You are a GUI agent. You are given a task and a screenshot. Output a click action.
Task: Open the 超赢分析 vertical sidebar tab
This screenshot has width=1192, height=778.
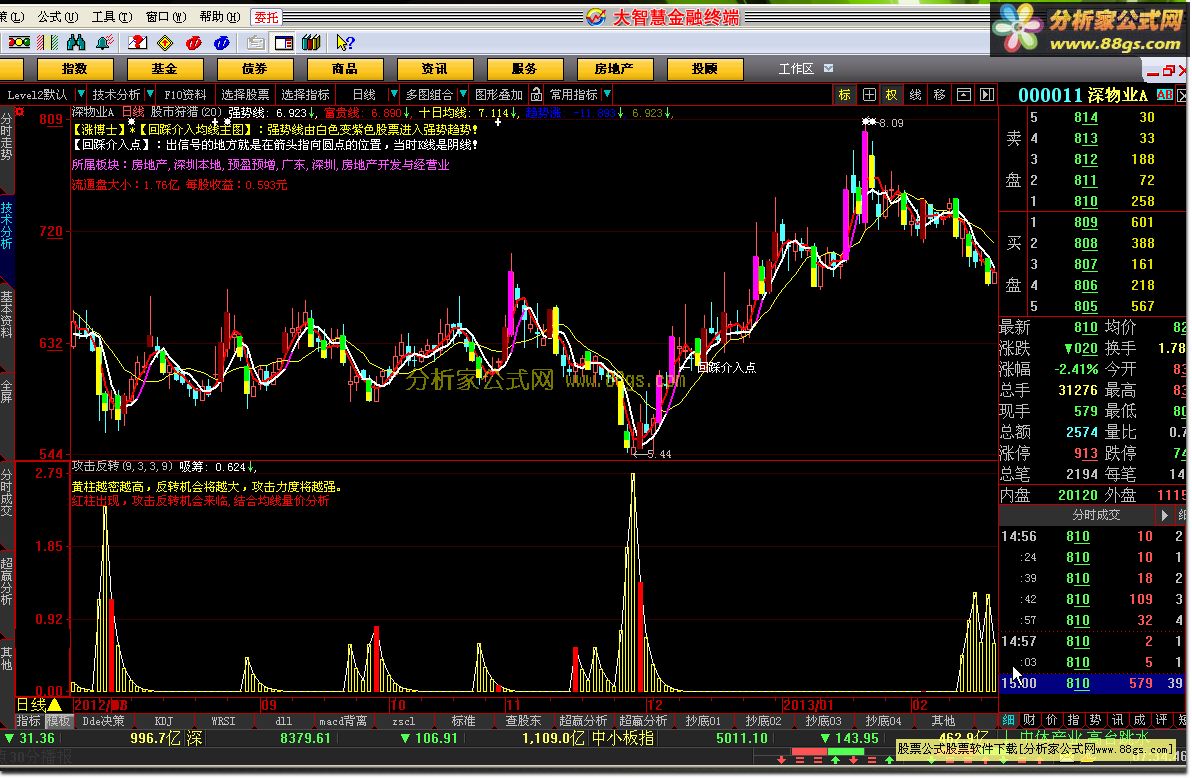pyautogui.click(x=6, y=582)
